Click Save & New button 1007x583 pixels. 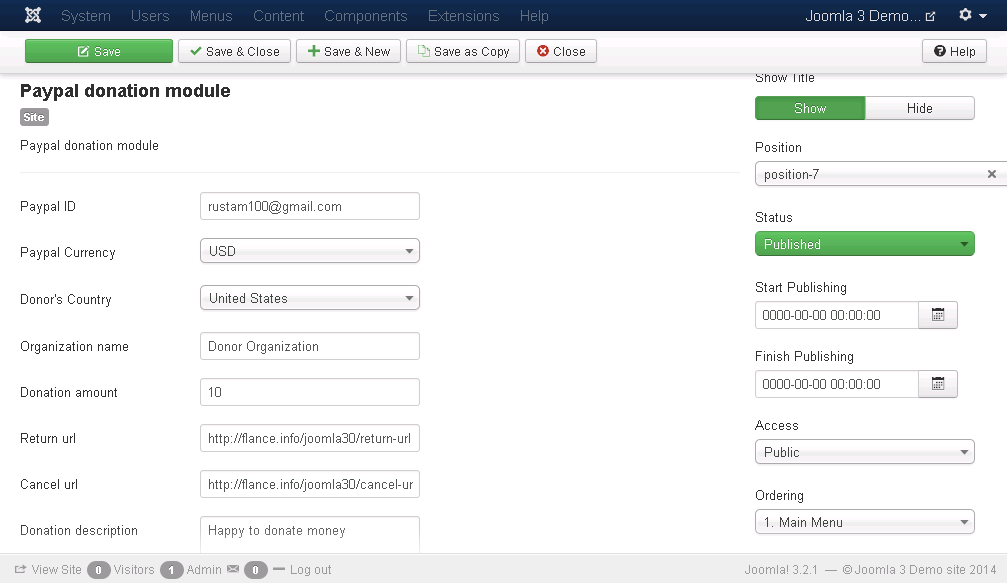pos(349,51)
